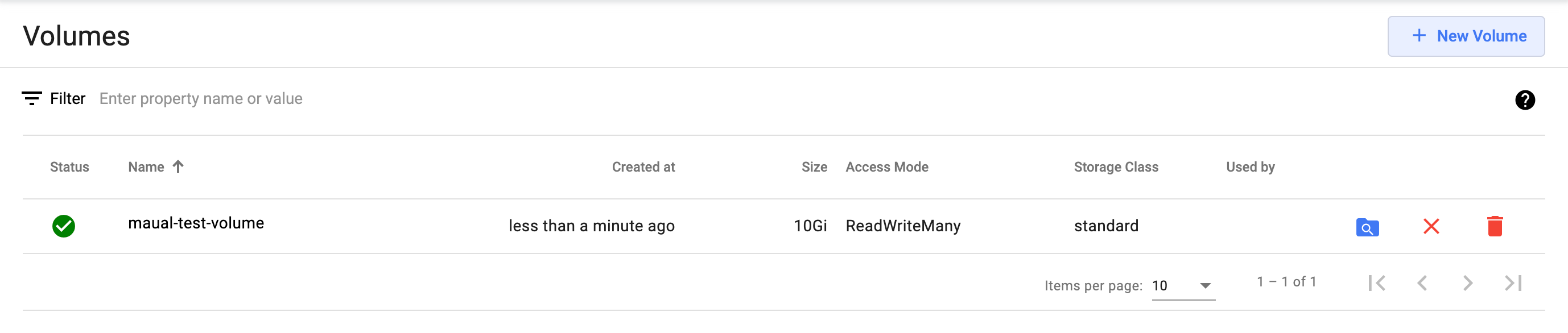Click the Name sort arrow icon
The image size is (1568, 333).
coord(178,166)
